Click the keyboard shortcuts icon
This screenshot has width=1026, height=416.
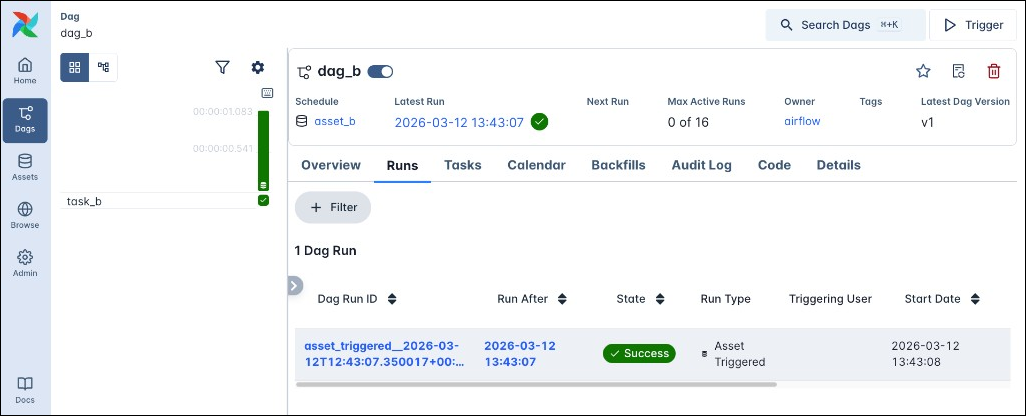pos(267,93)
